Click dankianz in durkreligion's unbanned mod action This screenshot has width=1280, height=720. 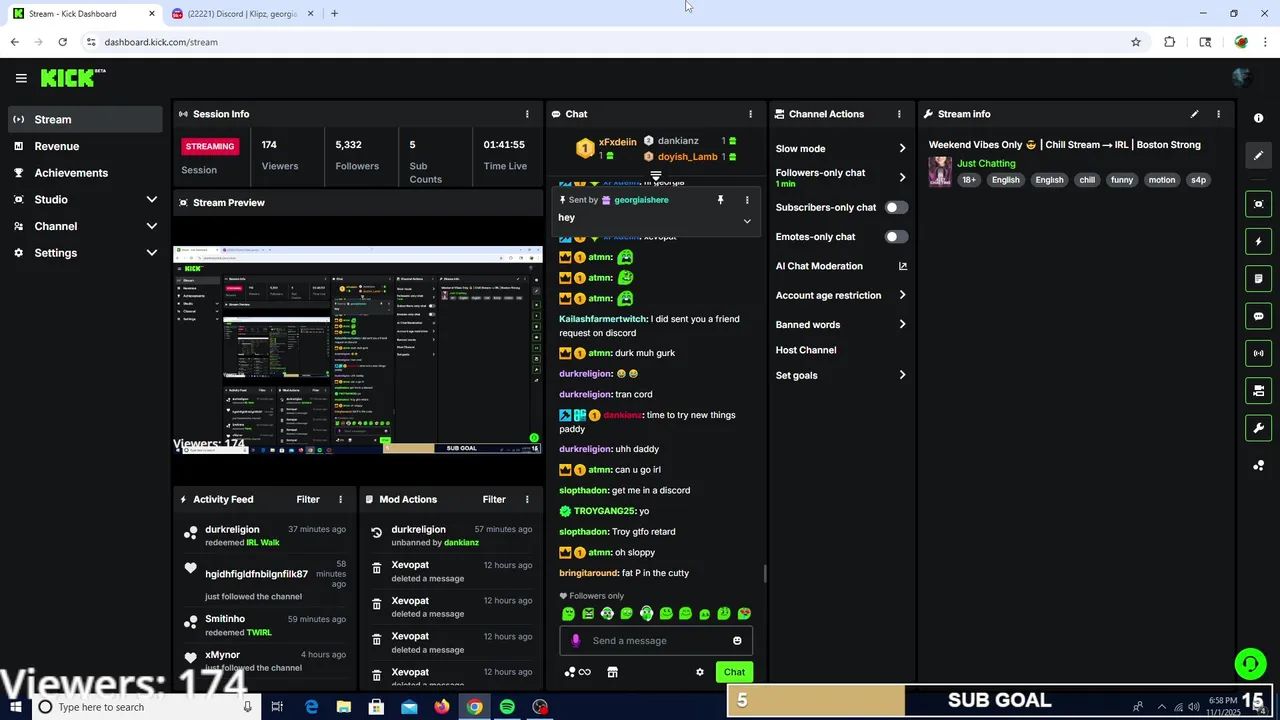(461, 542)
